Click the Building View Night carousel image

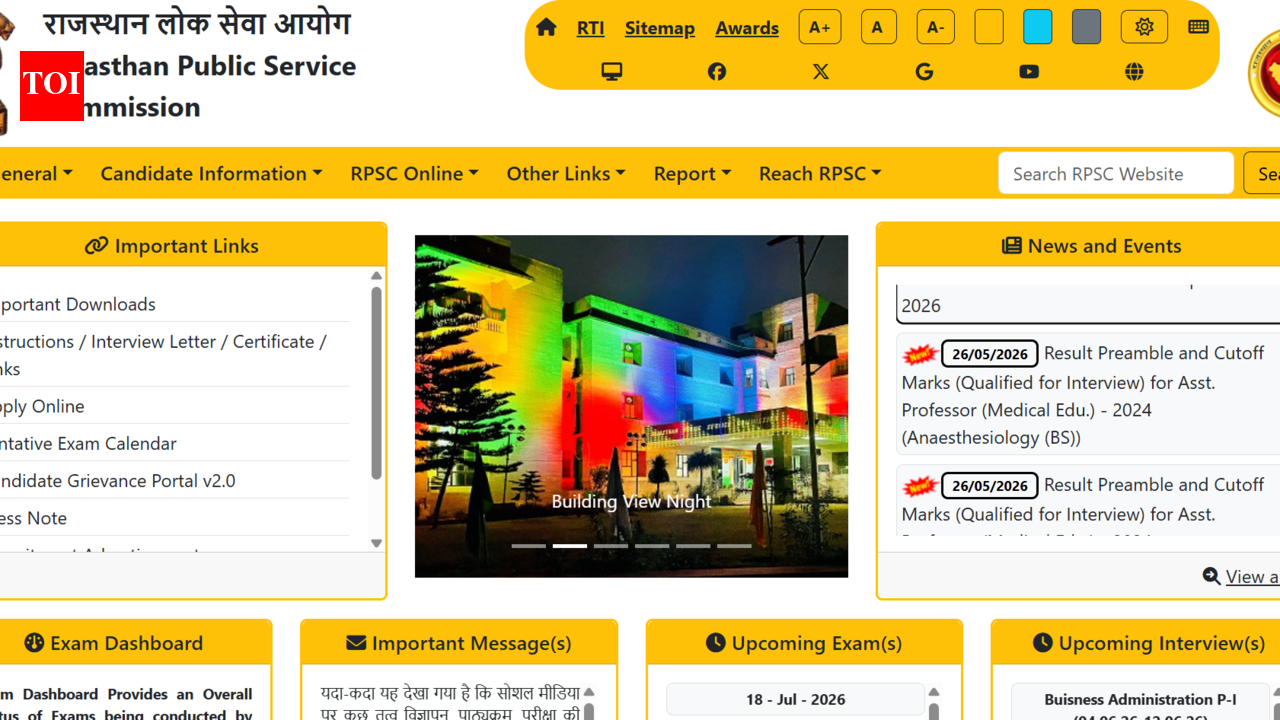tap(631, 406)
